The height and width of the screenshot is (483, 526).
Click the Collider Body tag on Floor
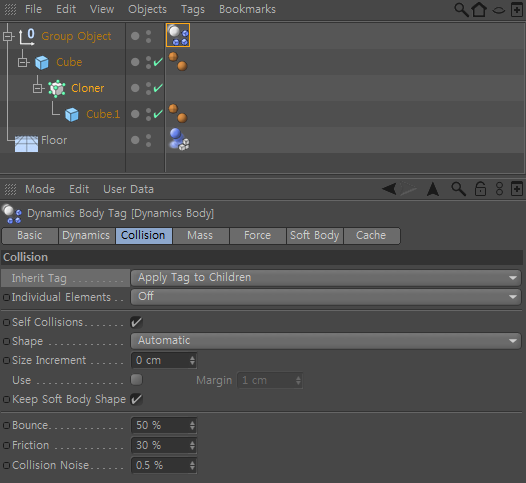click(x=179, y=139)
